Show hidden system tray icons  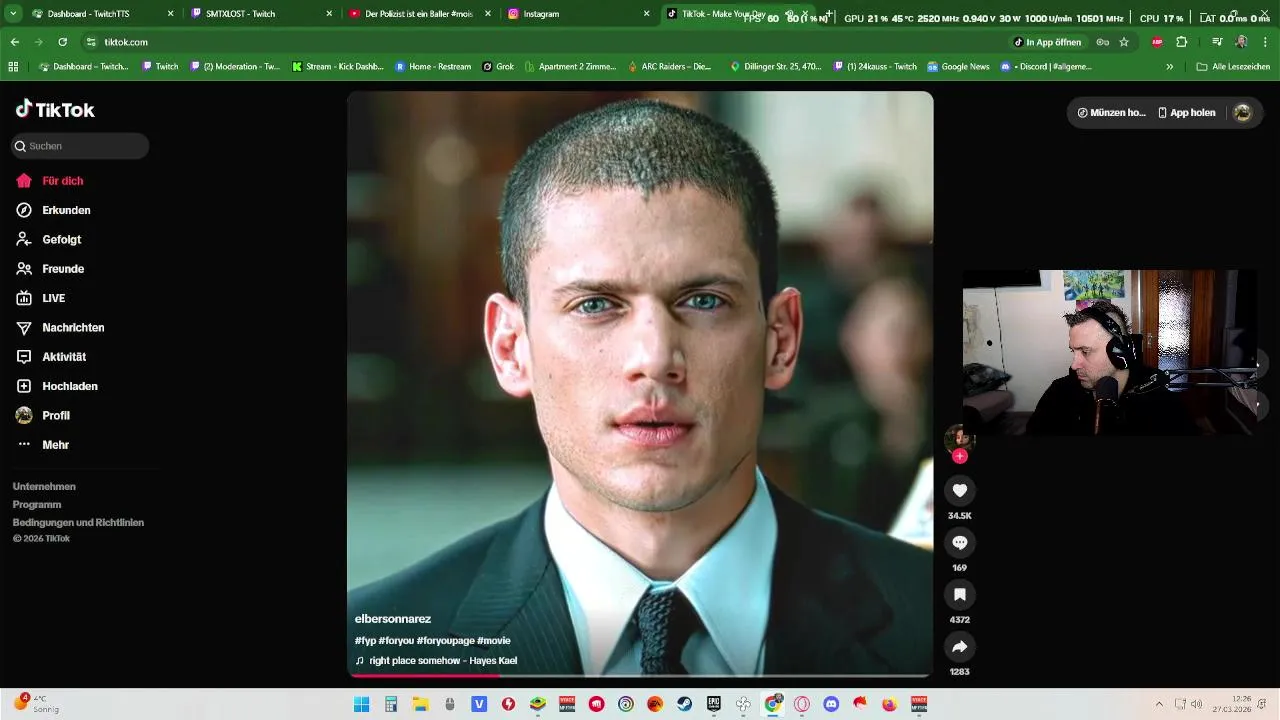click(x=1159, y=704)
